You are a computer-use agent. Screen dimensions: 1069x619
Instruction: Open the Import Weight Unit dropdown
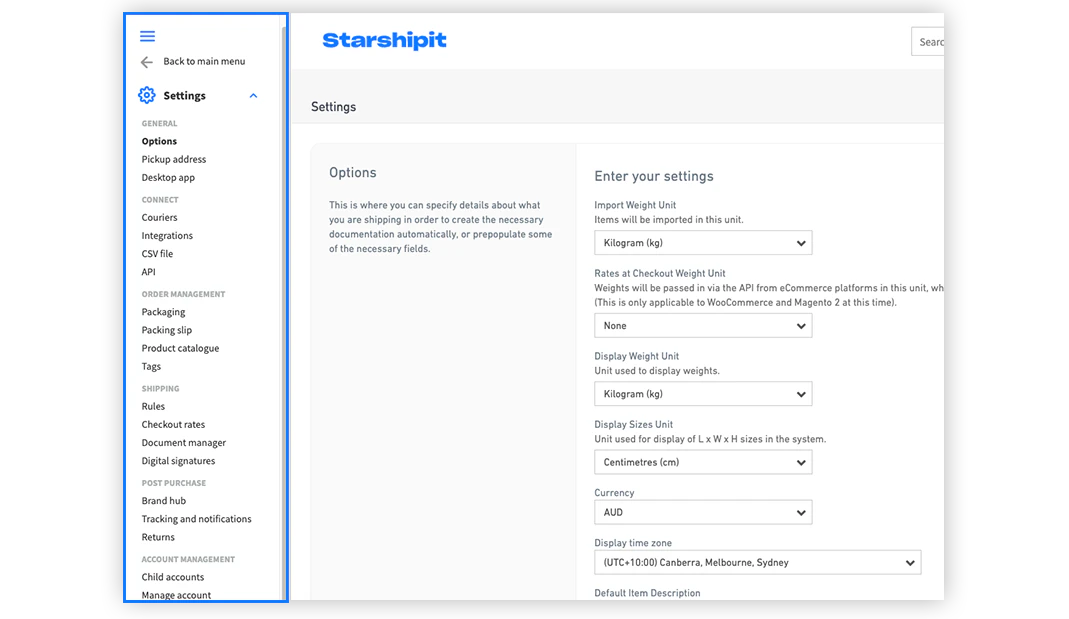[702, 243]
